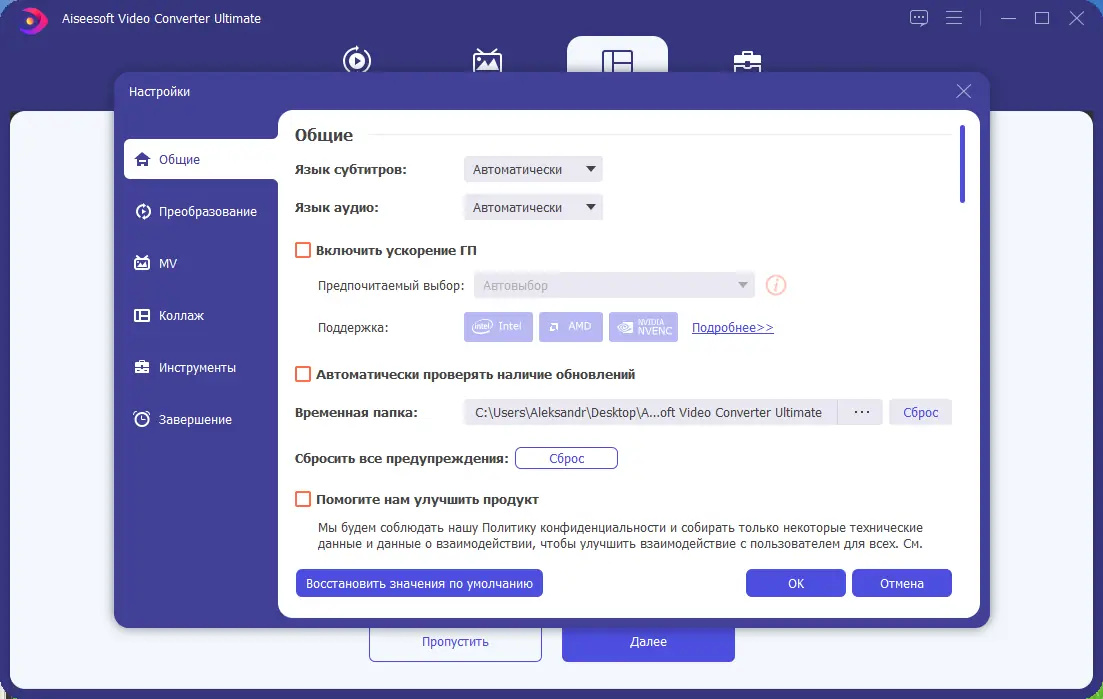Tick Помогите нам улучшить продукт checkbox

click(x=303, y=499)
